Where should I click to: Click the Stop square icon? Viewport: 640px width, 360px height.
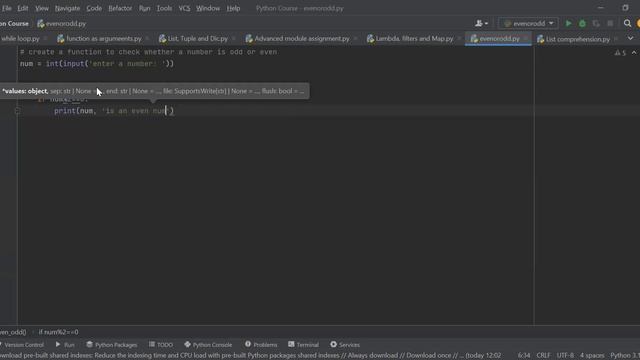(610, 24)
